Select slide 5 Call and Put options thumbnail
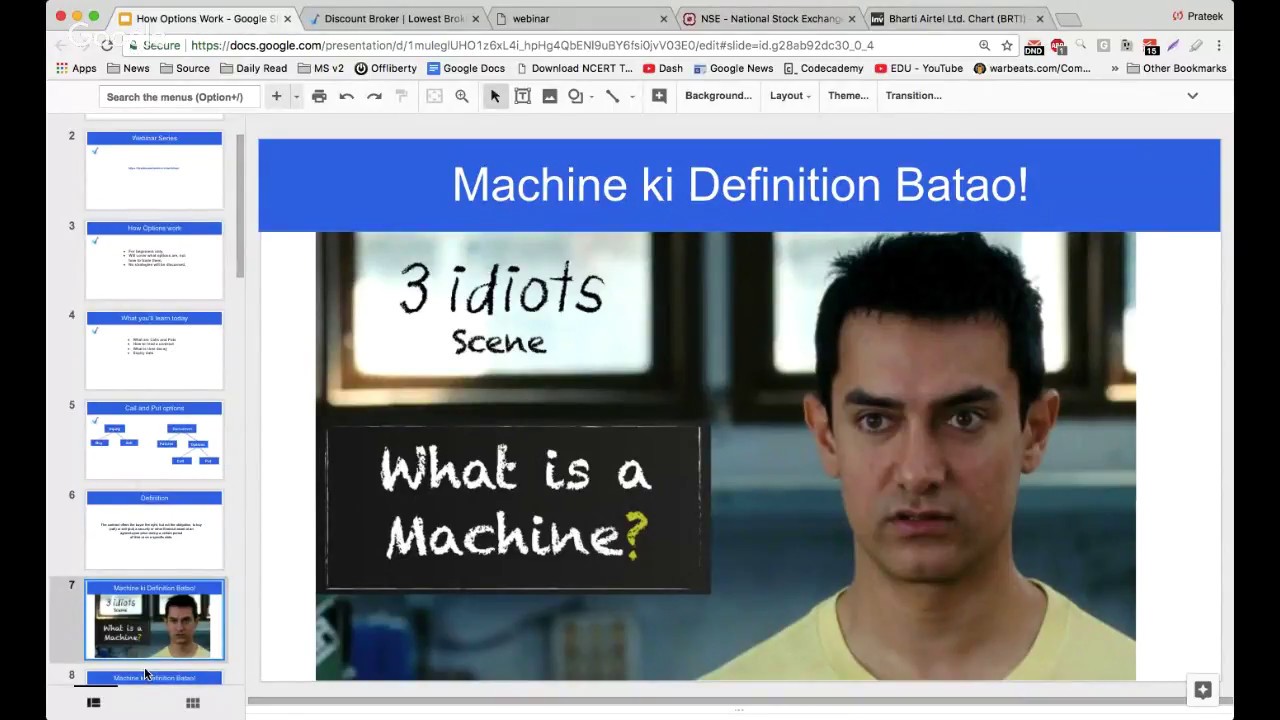1280x720 pixels. (x=154, y=440)
